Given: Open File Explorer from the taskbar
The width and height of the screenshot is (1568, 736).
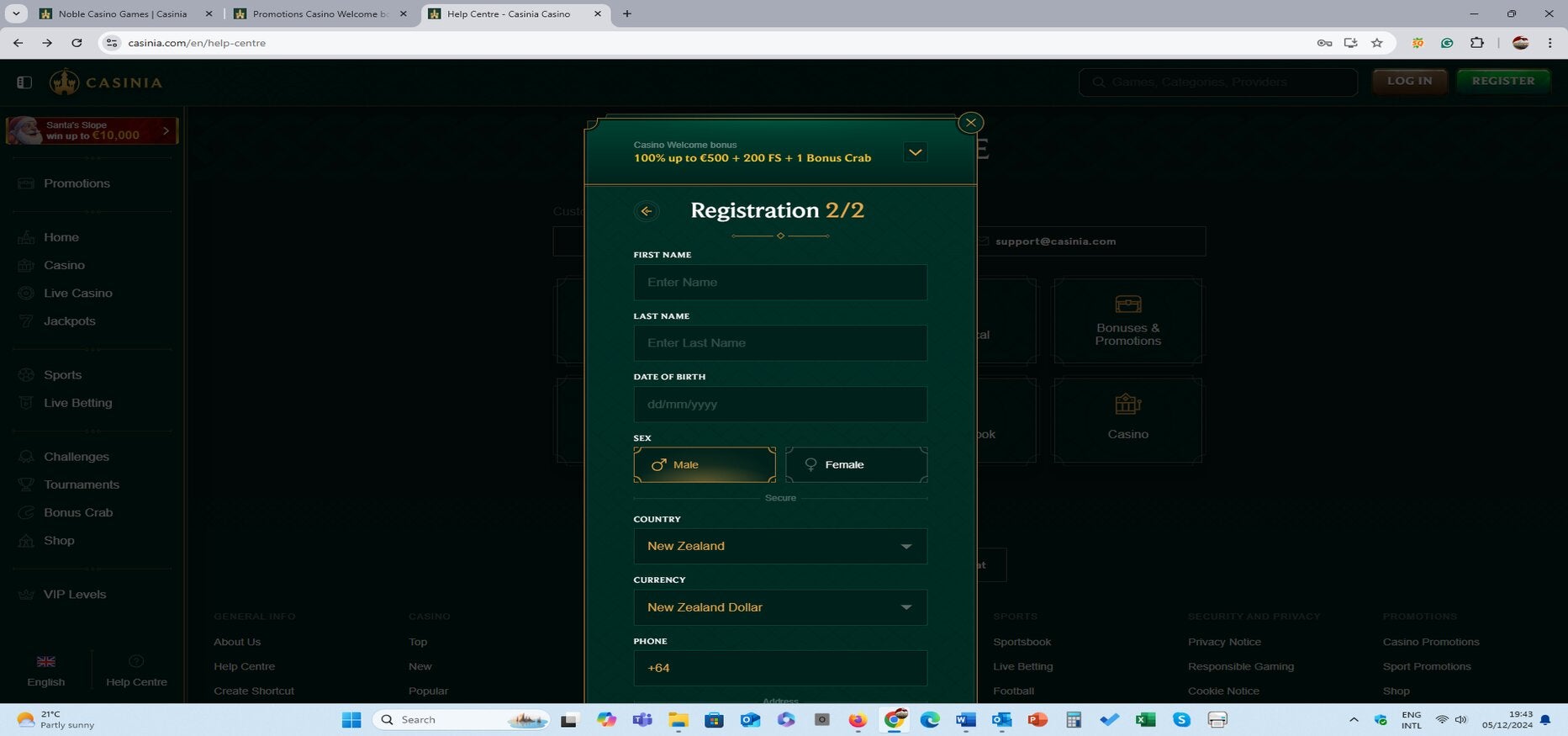Looking at the screenshot, I should (678, 720).
